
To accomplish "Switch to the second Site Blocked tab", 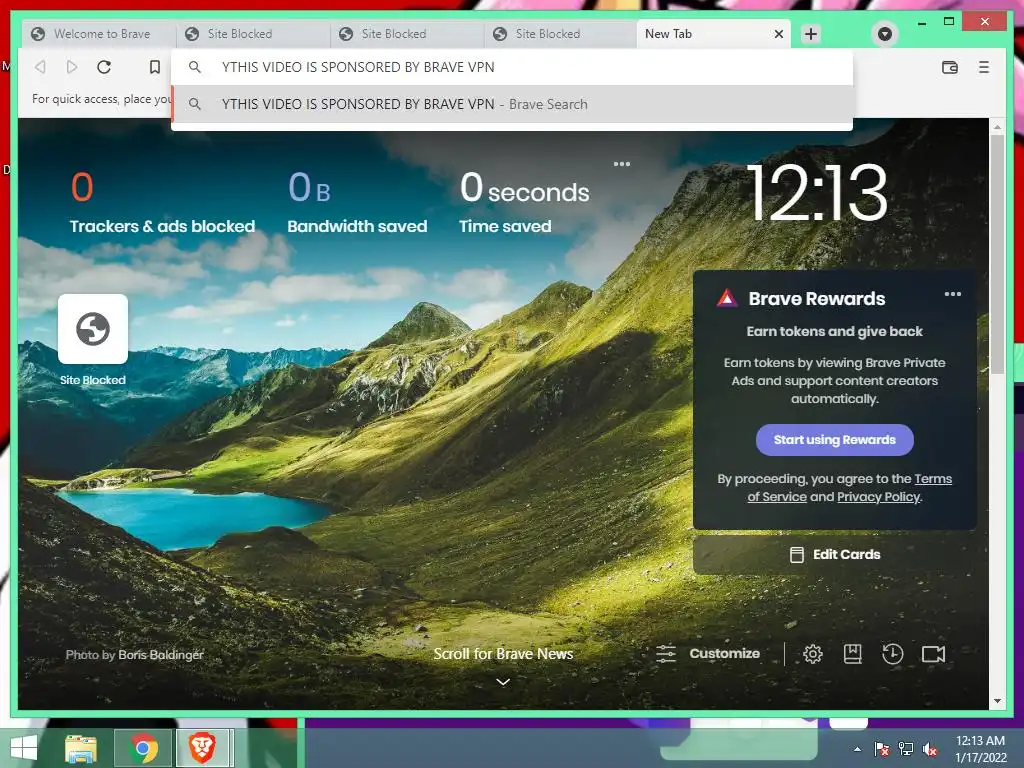I will pos(408,34).
